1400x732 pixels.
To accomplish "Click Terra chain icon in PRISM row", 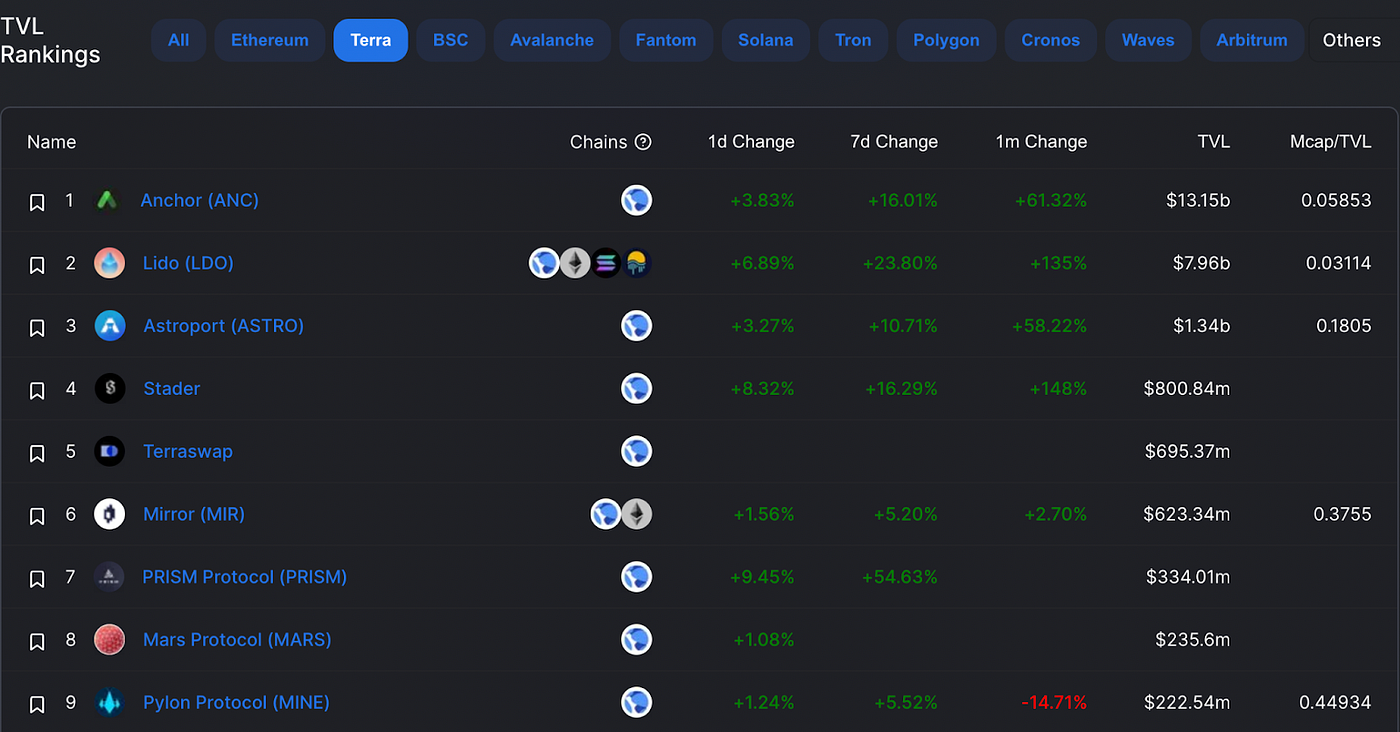I will pyautogui.click(x=636, y=576).
